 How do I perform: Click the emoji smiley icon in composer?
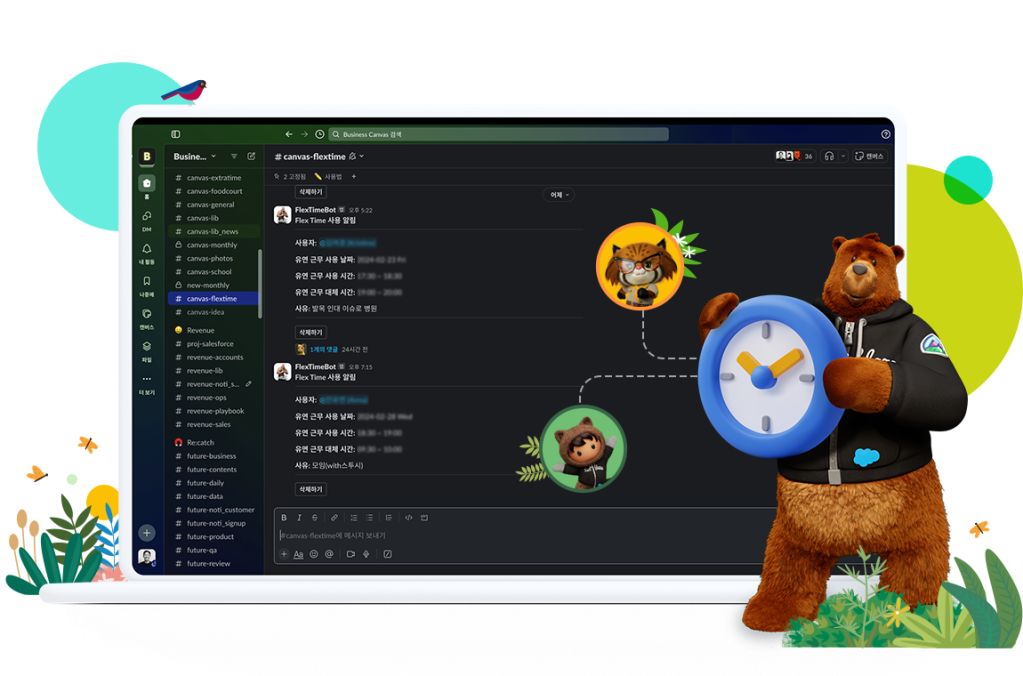313,554
